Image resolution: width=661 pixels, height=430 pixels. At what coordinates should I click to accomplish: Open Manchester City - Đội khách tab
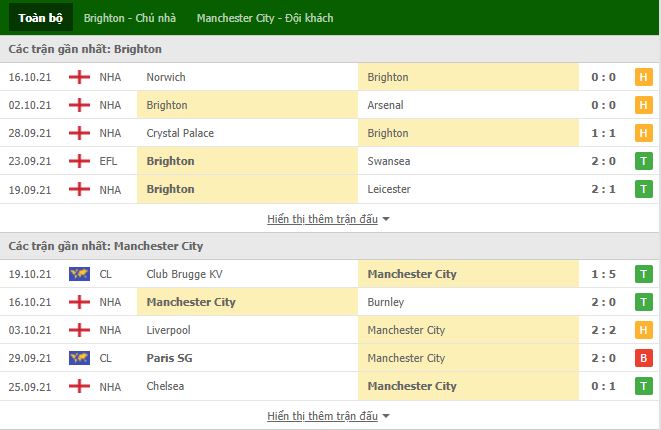point(265,18)
